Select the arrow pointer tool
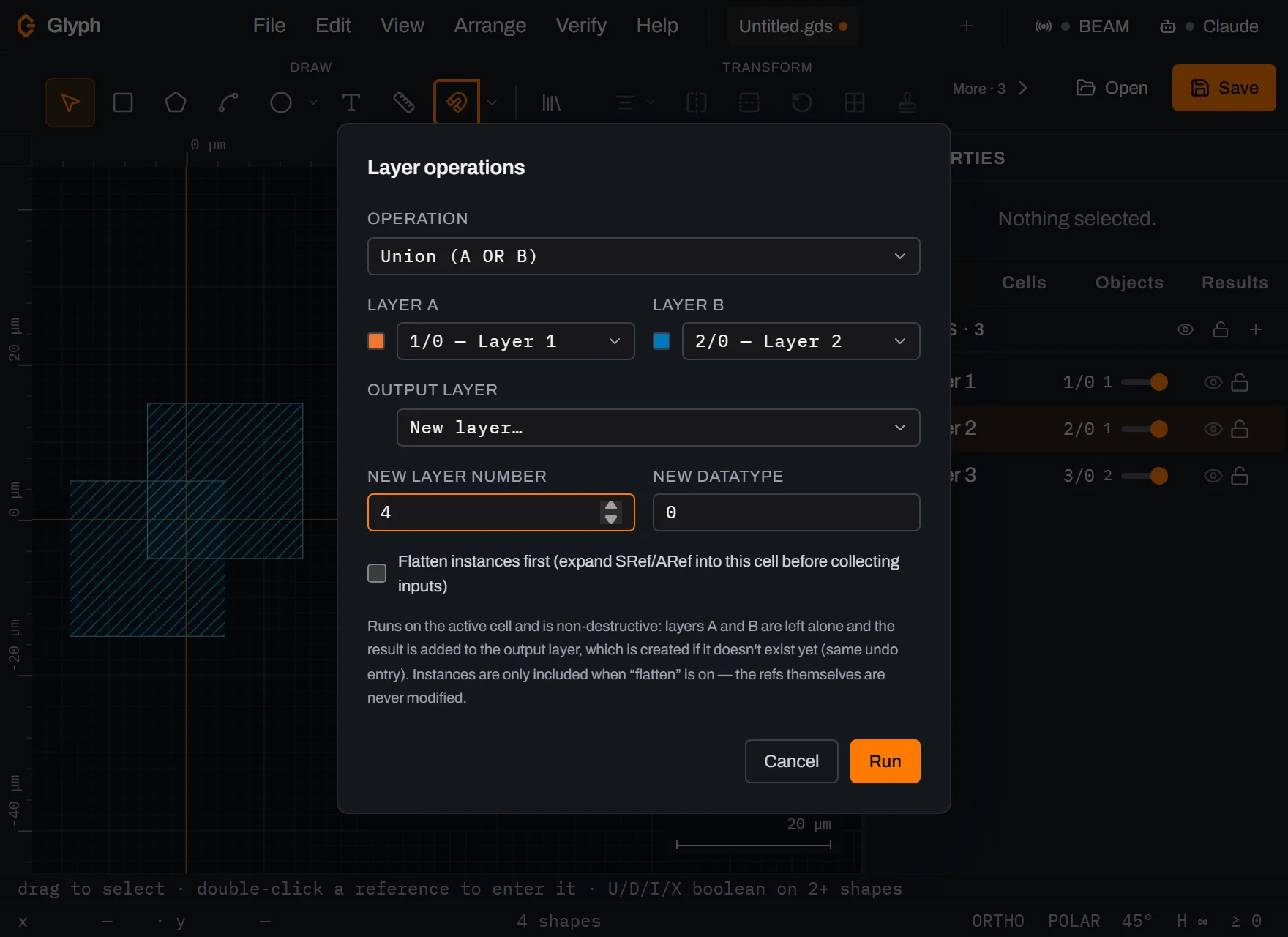 pyautogui.click(x=70, y=102)
